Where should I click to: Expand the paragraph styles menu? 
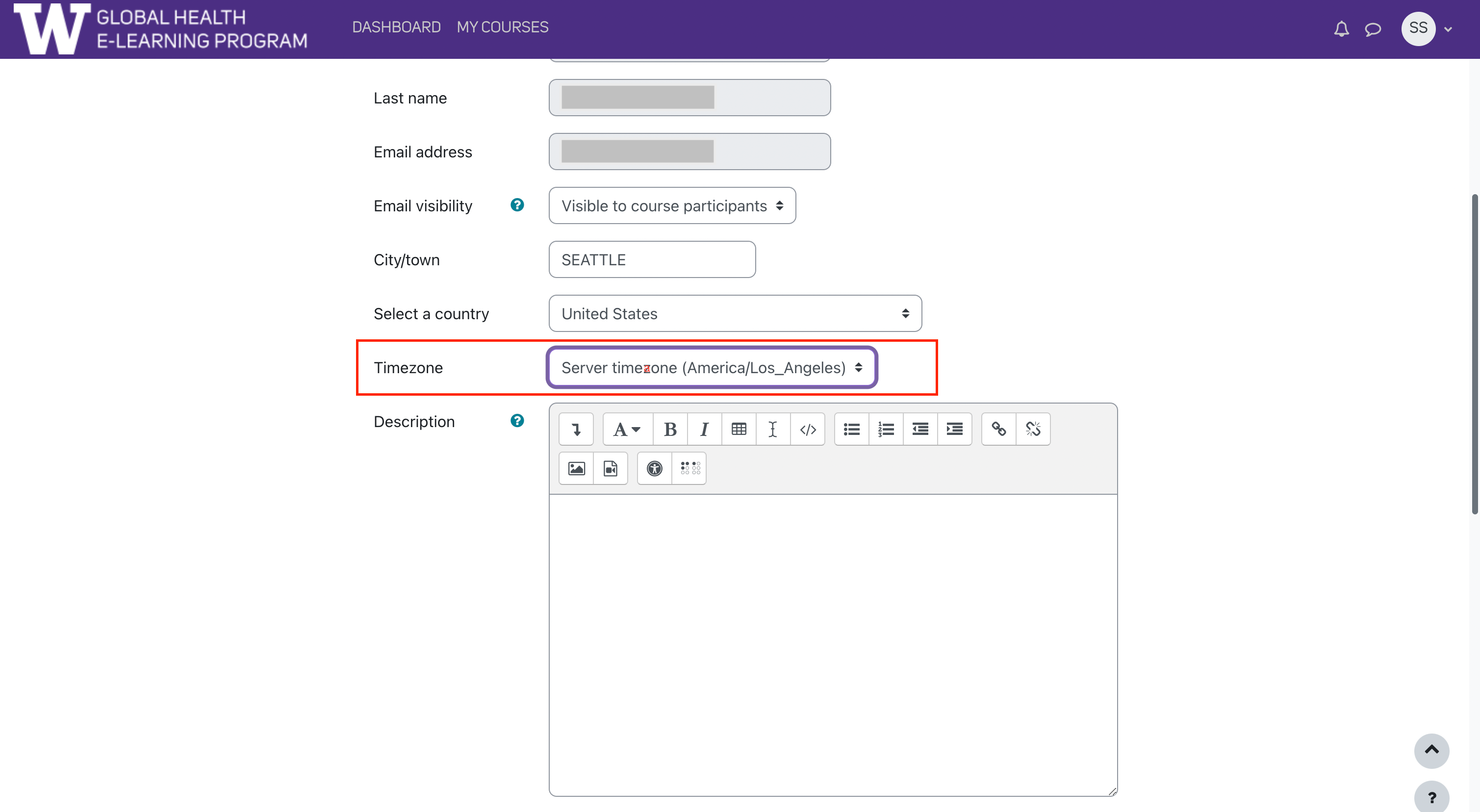click(627, 429)
